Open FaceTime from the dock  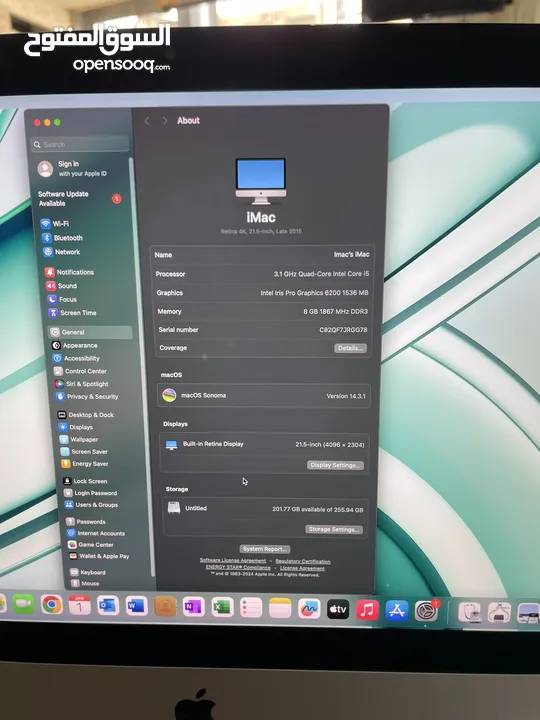click(x=23, y=604)
